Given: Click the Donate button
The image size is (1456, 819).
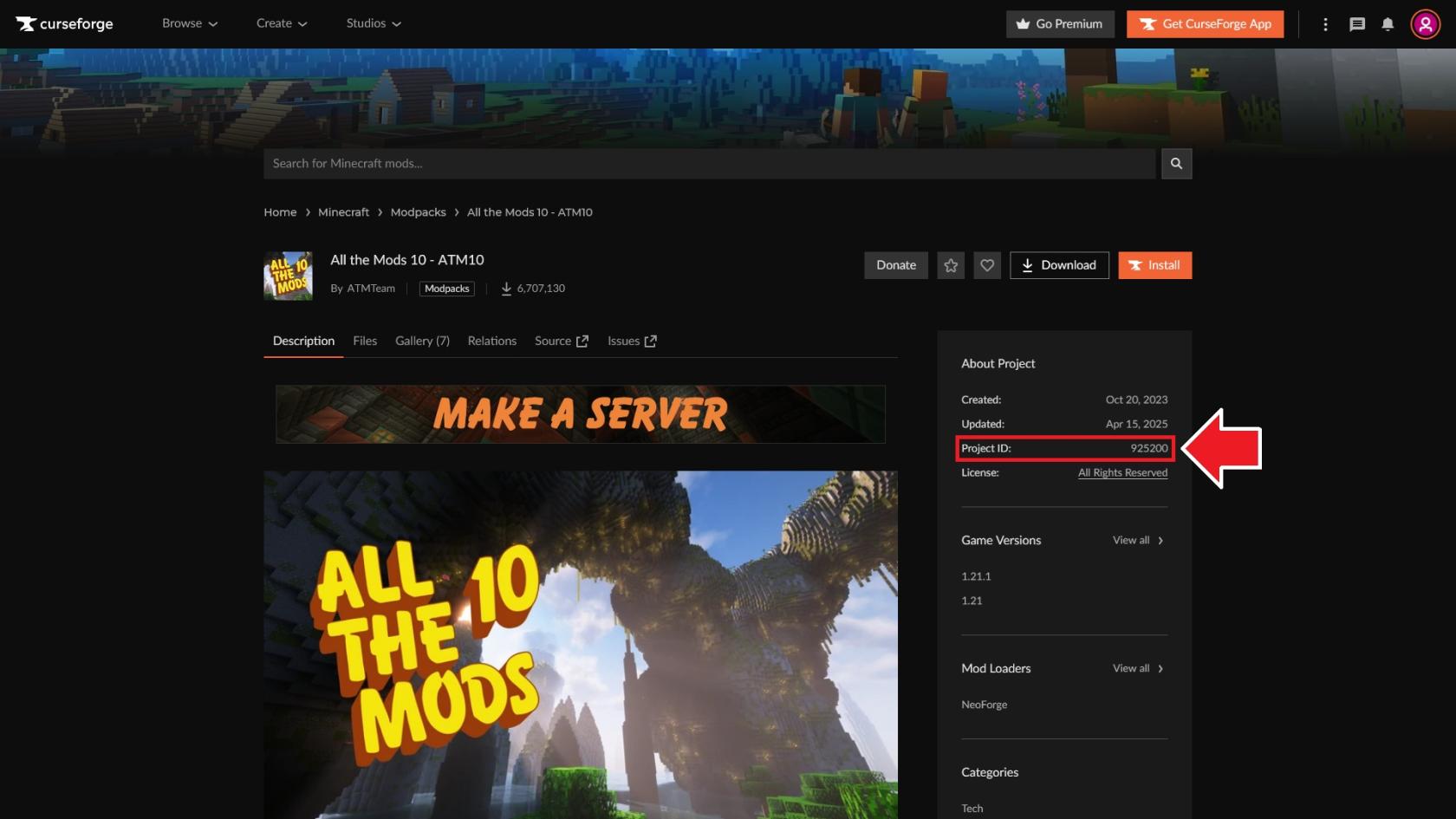Looking at the screenshot, I should [x=896, y=265].
